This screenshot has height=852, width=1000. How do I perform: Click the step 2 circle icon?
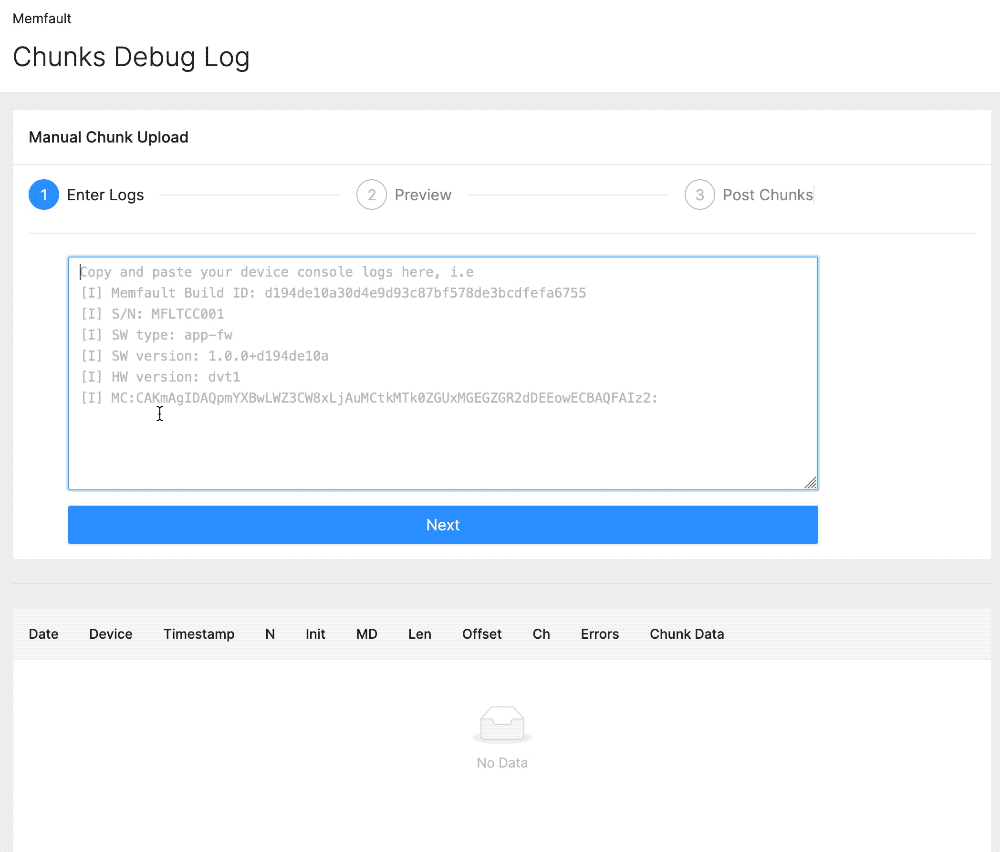coord(371,195)
